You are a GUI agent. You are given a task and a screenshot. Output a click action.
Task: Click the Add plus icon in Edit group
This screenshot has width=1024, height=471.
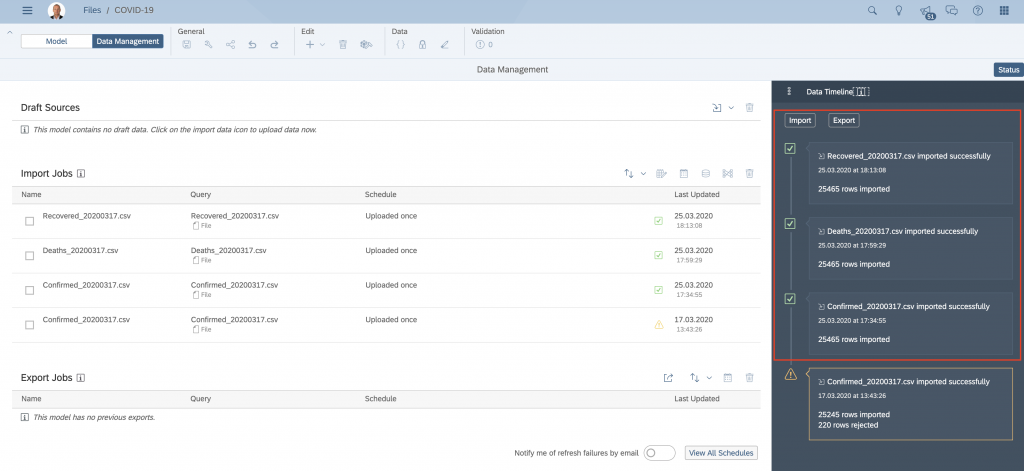click(x=310, y=44)
